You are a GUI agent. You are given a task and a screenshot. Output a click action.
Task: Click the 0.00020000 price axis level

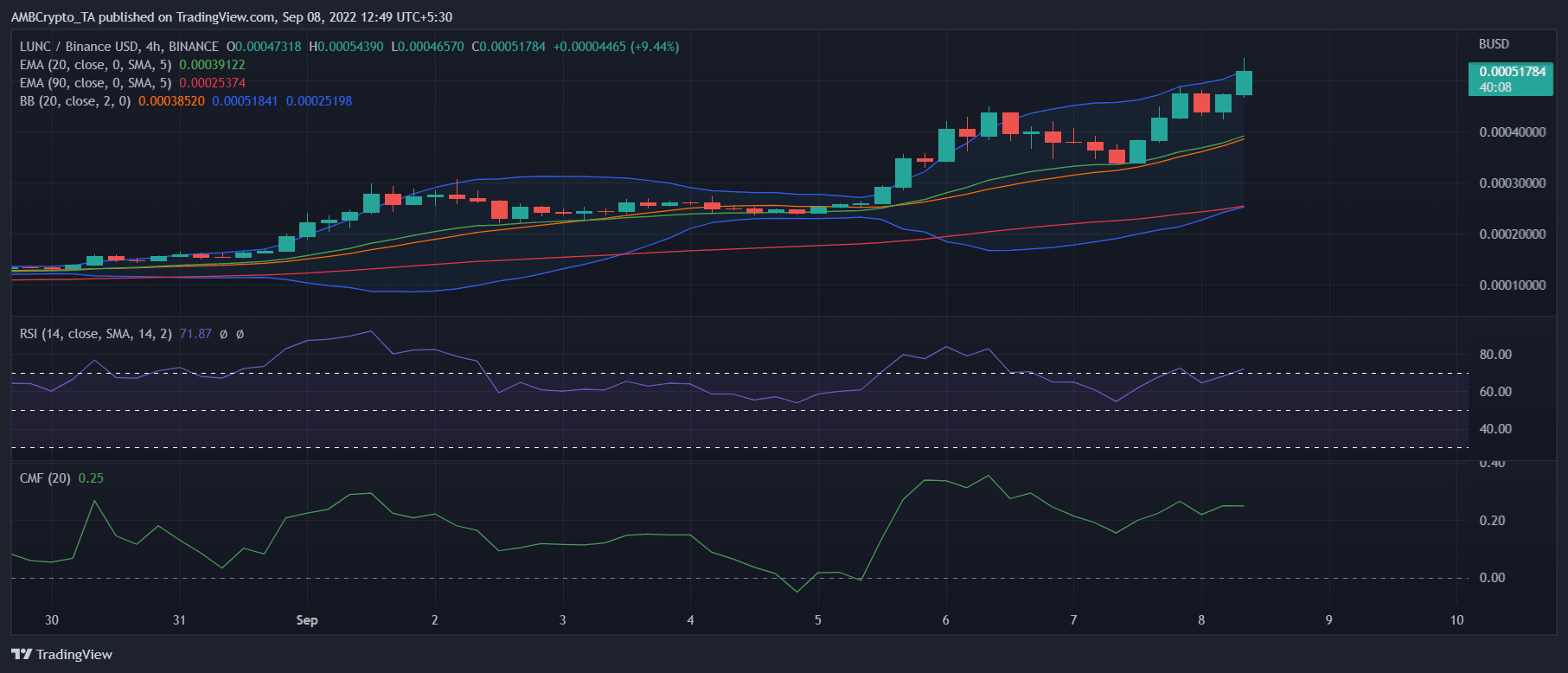click(1513, 234)
